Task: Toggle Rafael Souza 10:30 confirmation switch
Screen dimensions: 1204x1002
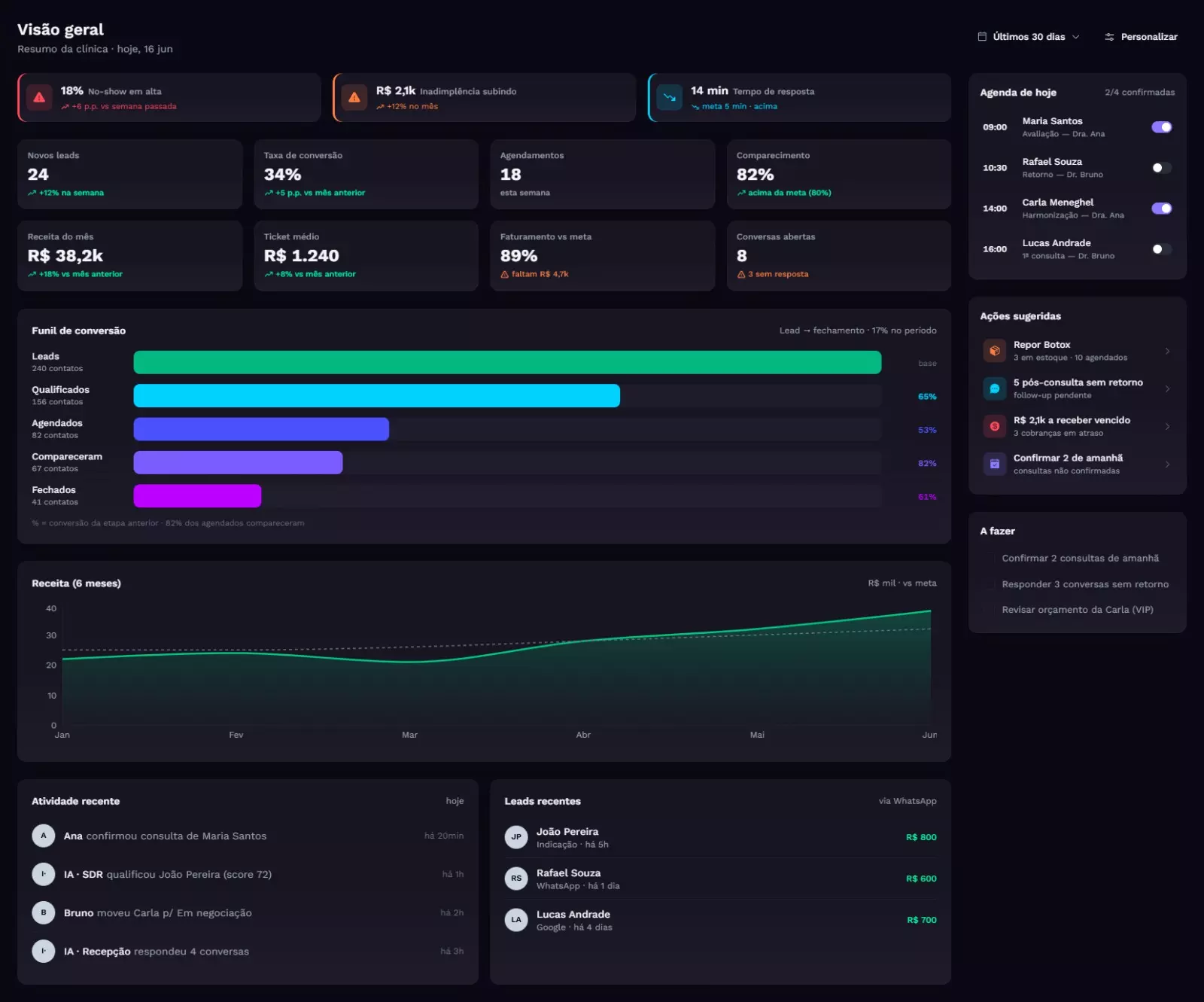Action: tap(1162, 168)
